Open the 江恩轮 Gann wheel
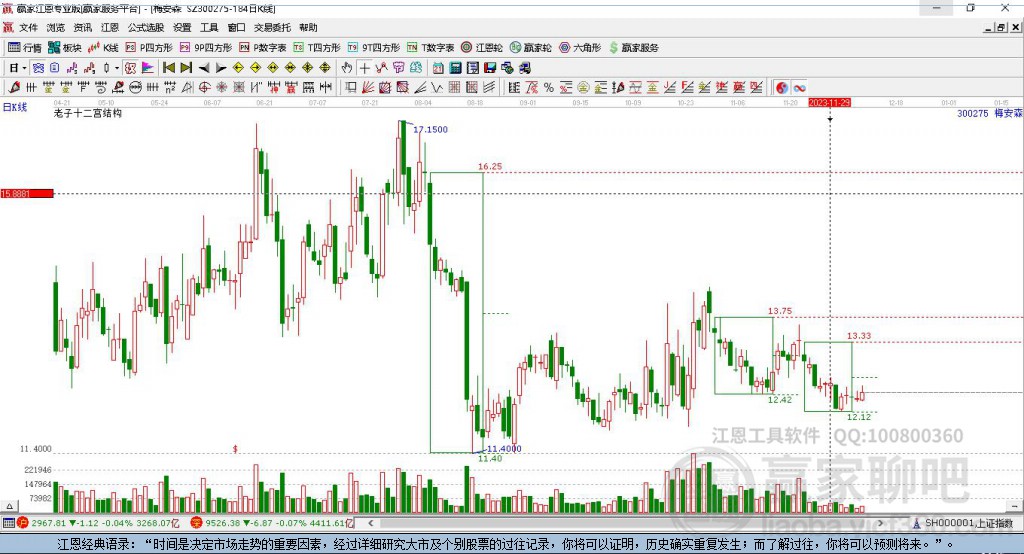Viewport: 1024px width, 554px height. [482, 48]
